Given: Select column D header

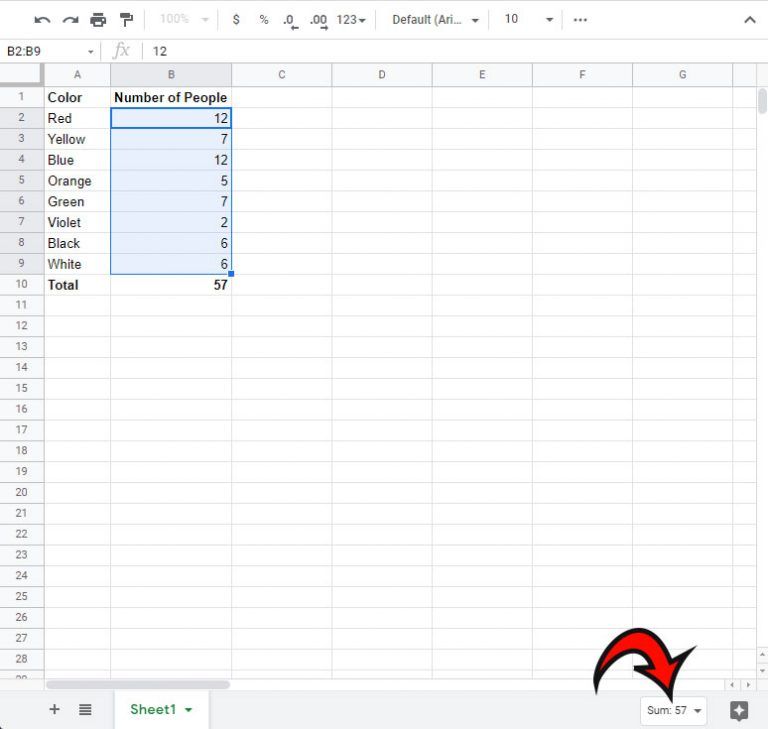Looking at the screenshot, I should 382,75.
